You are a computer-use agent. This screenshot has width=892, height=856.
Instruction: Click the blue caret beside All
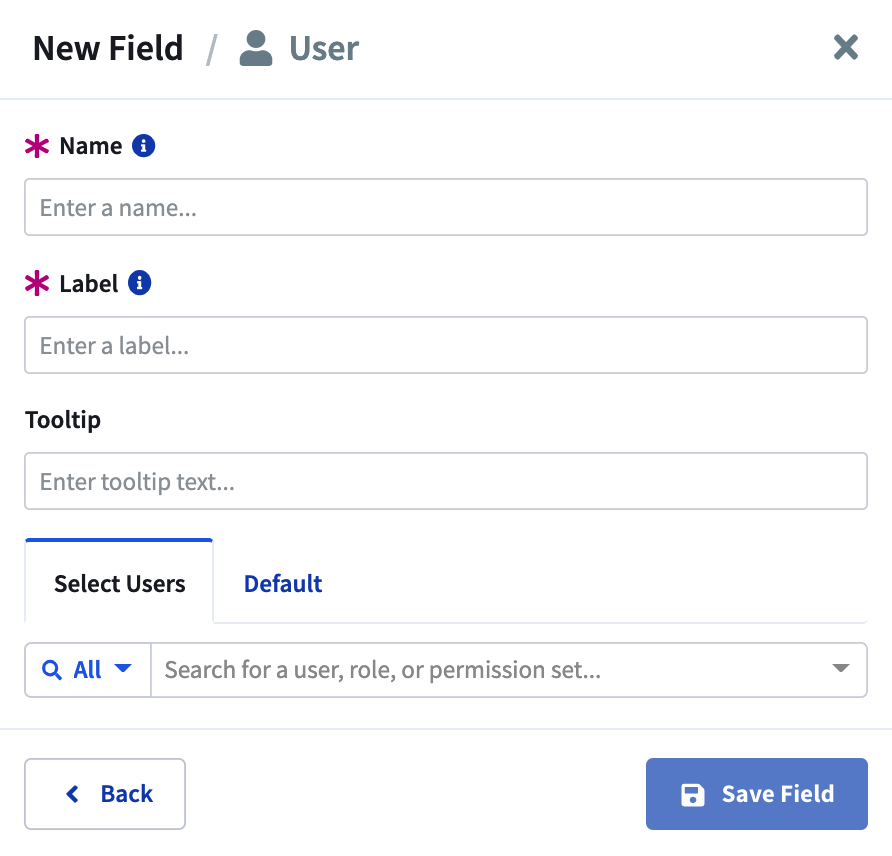[123, 668]
